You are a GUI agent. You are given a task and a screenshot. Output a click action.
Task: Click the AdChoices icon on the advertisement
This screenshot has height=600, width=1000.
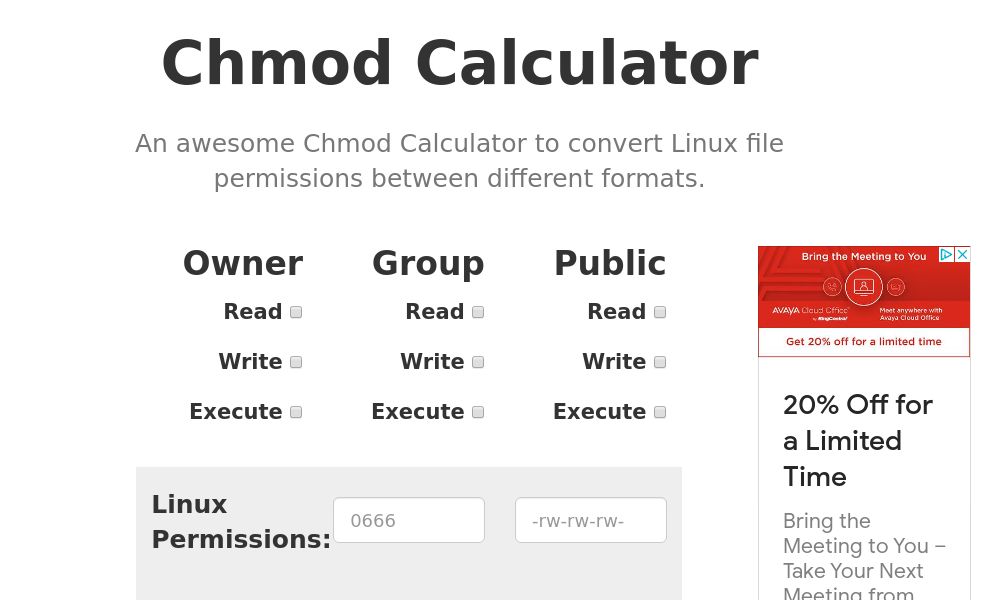[x=947, y=254]
